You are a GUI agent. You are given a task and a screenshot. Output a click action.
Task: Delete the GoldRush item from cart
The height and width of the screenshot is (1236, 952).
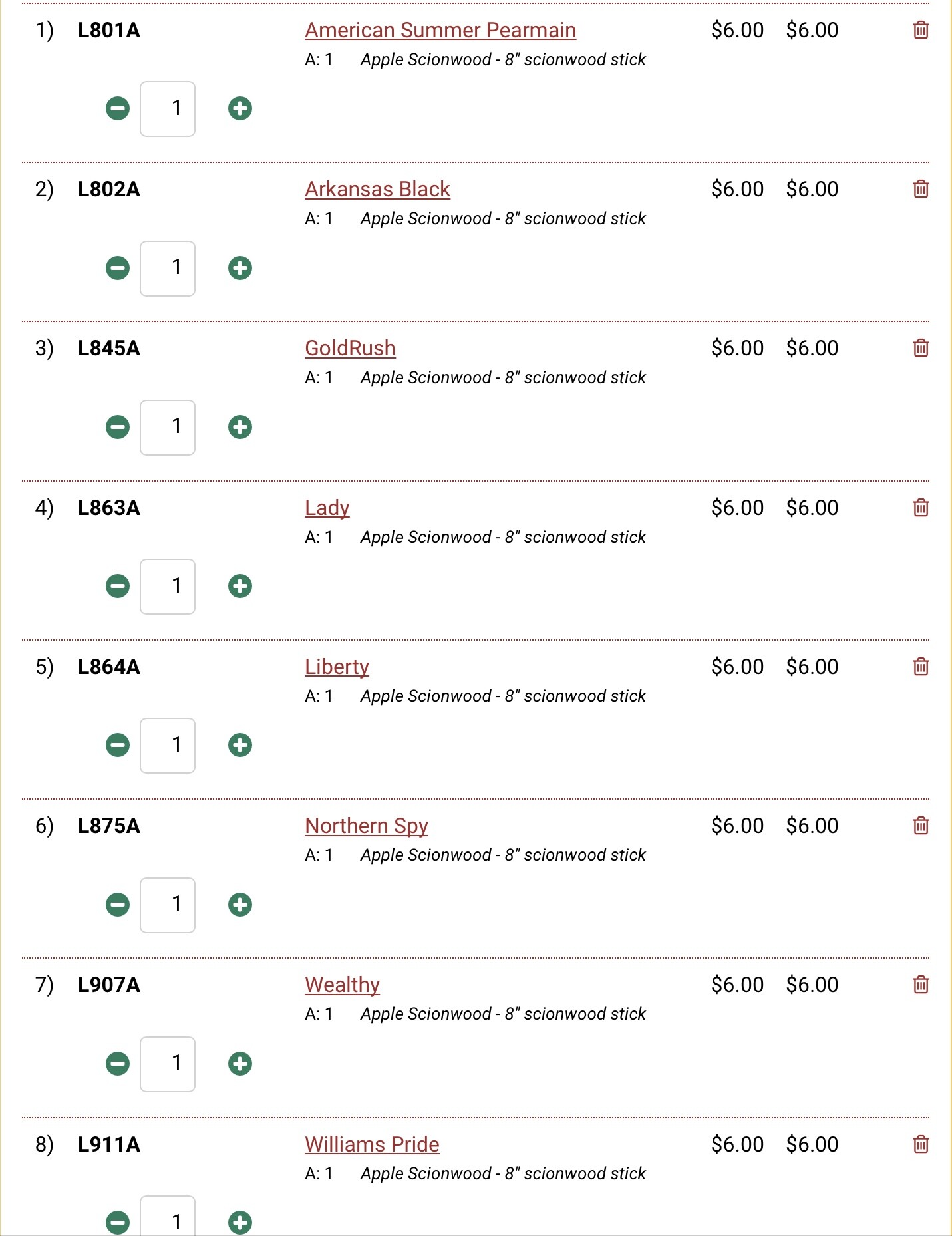point(921,348)
